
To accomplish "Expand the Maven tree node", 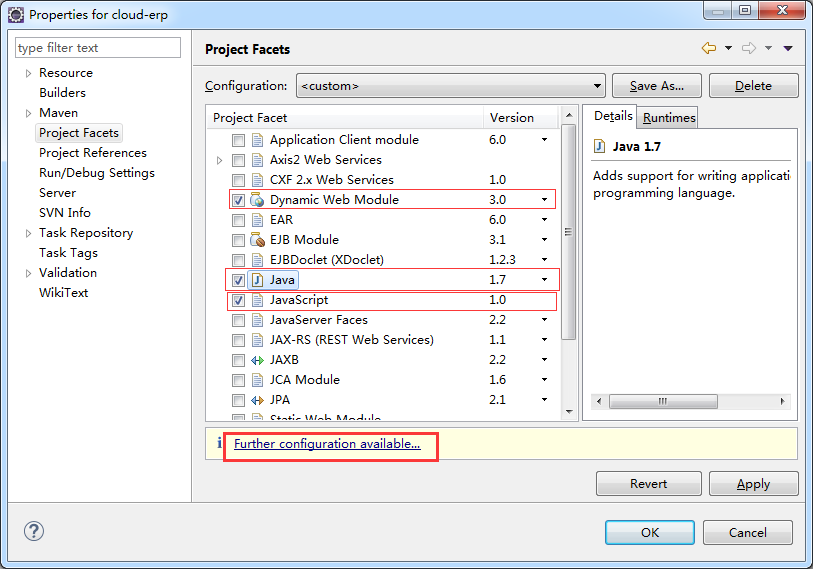I will click(x=29, y=114).
